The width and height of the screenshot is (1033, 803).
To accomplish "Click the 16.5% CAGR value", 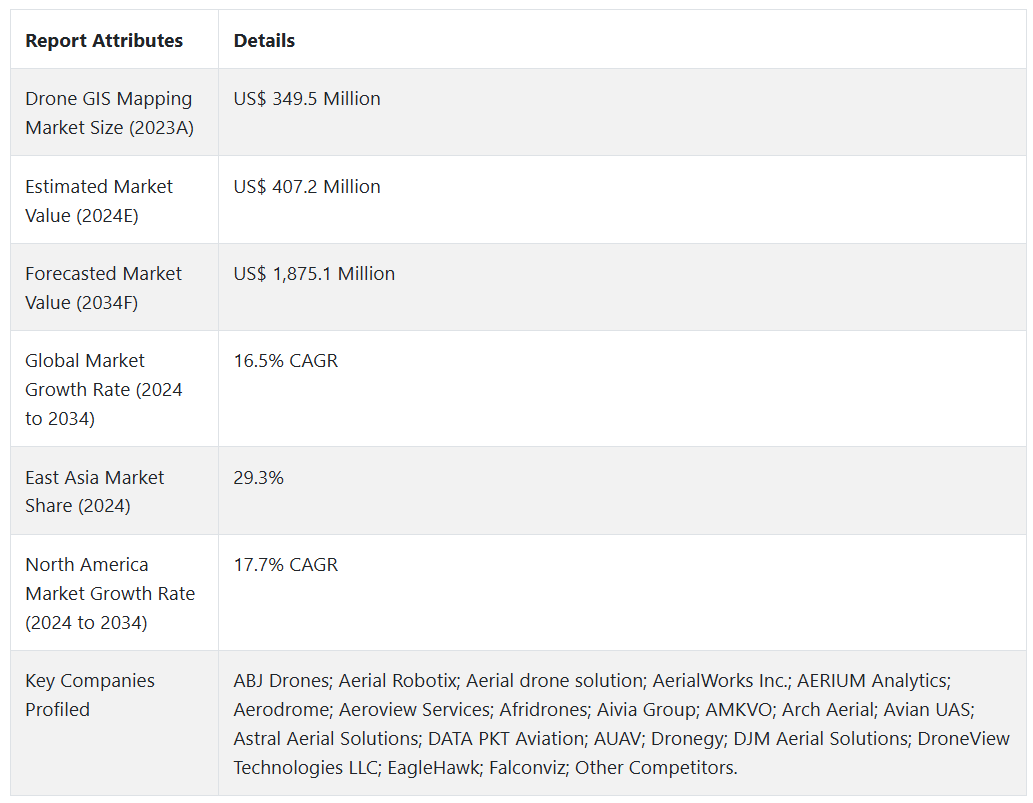I will [x=286, y=361].
